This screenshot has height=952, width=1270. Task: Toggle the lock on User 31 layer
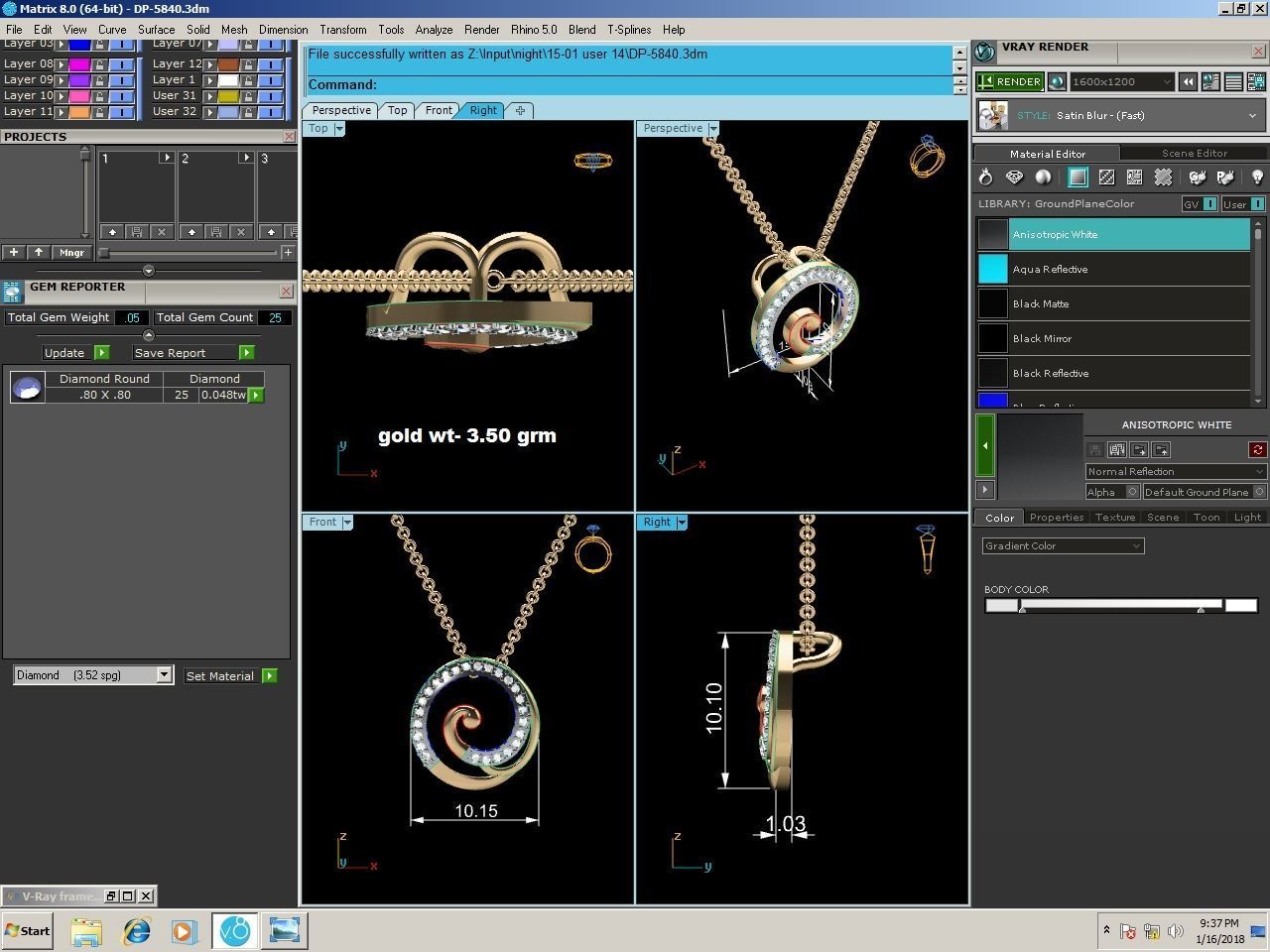[249, 95]
